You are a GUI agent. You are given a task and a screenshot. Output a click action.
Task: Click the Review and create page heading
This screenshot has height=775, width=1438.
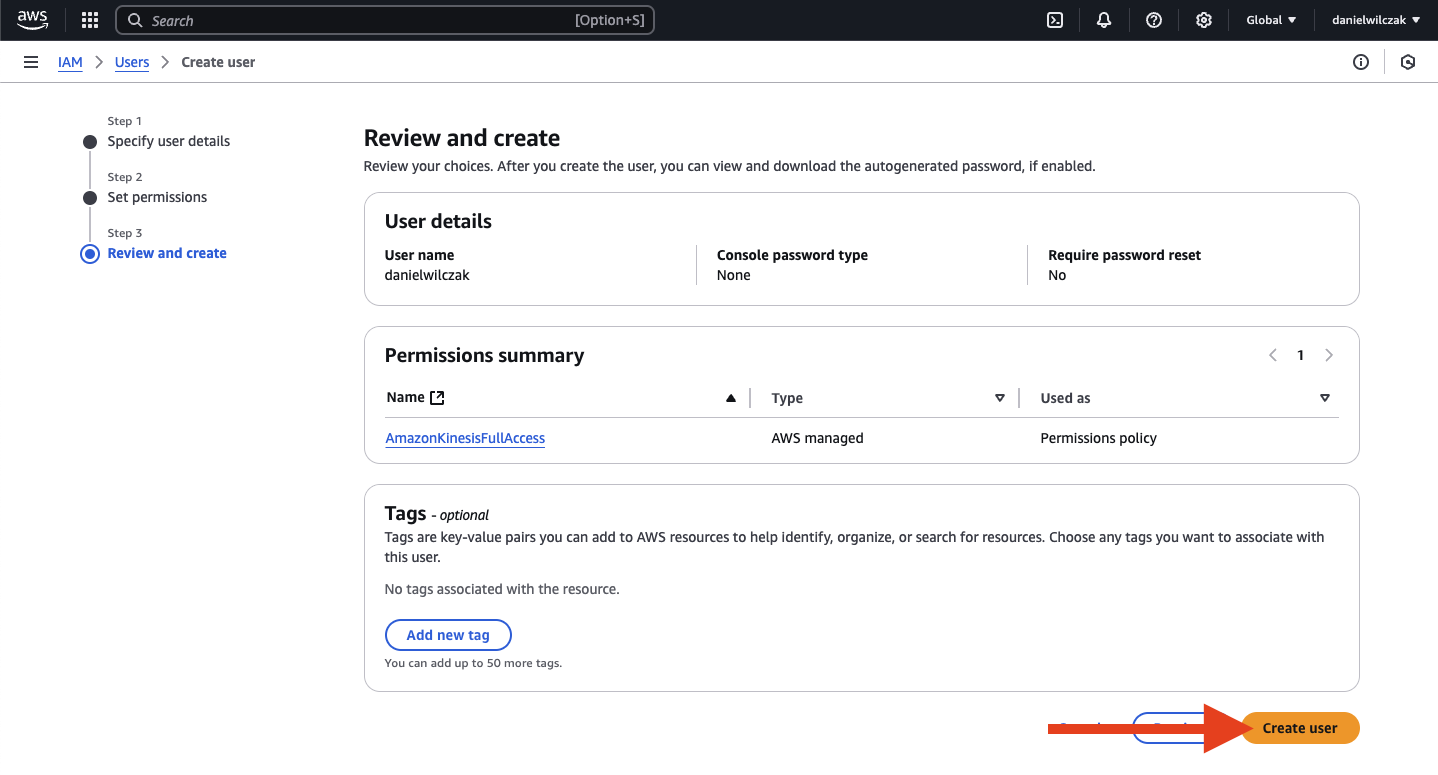[462, 138]
